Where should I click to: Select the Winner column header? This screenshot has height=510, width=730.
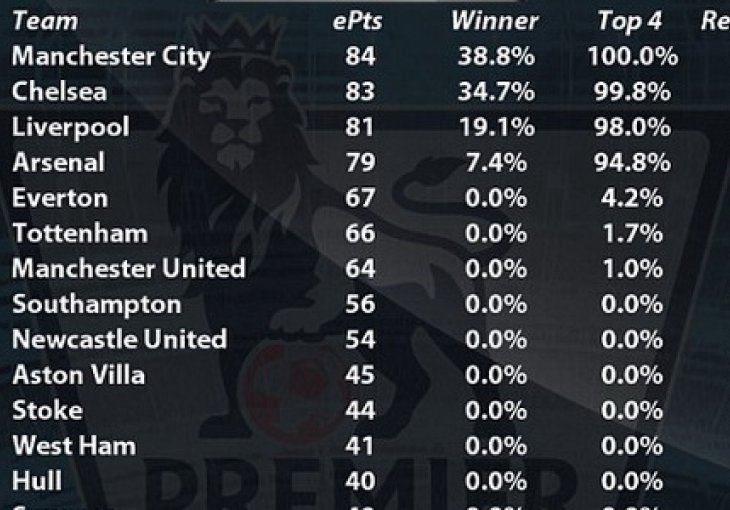494,21
